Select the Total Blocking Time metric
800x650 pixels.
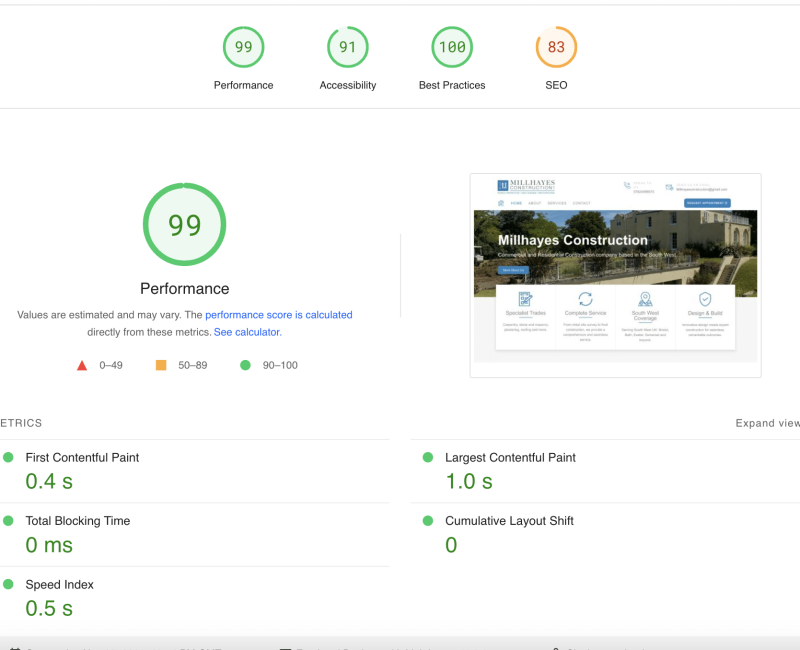click(77, 521)
